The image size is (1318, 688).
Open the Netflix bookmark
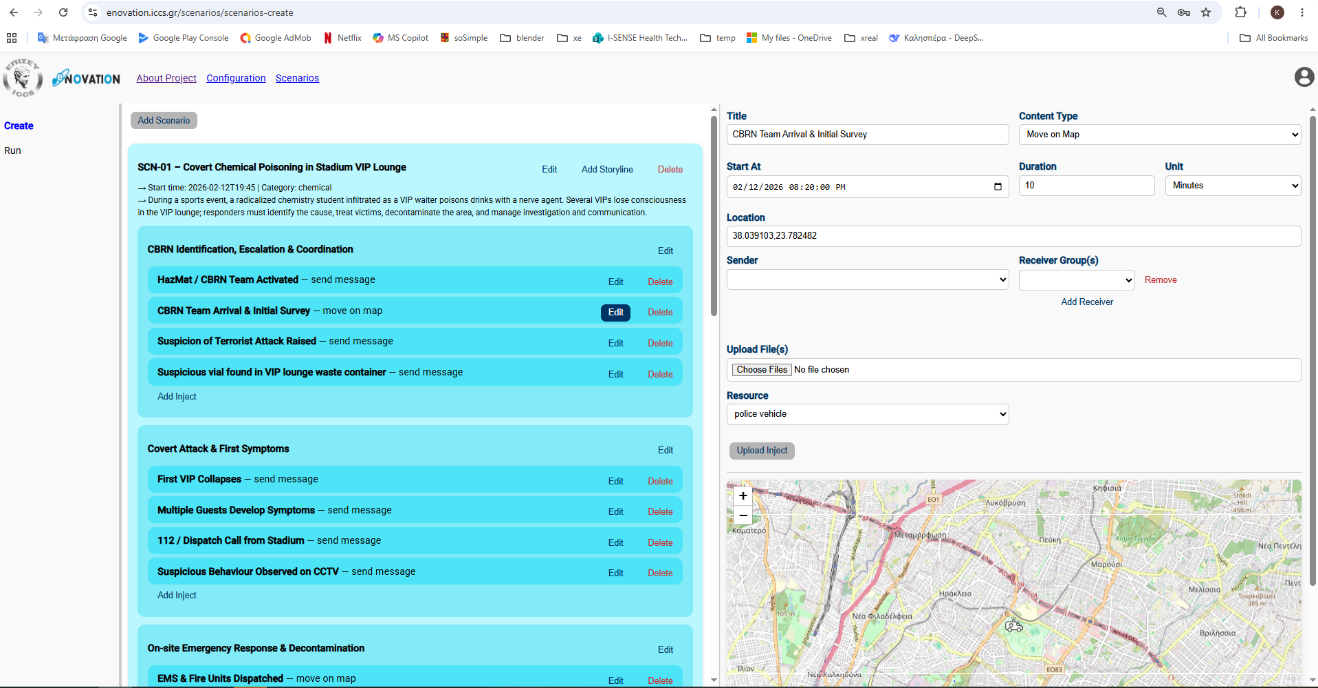coord(342,38)
